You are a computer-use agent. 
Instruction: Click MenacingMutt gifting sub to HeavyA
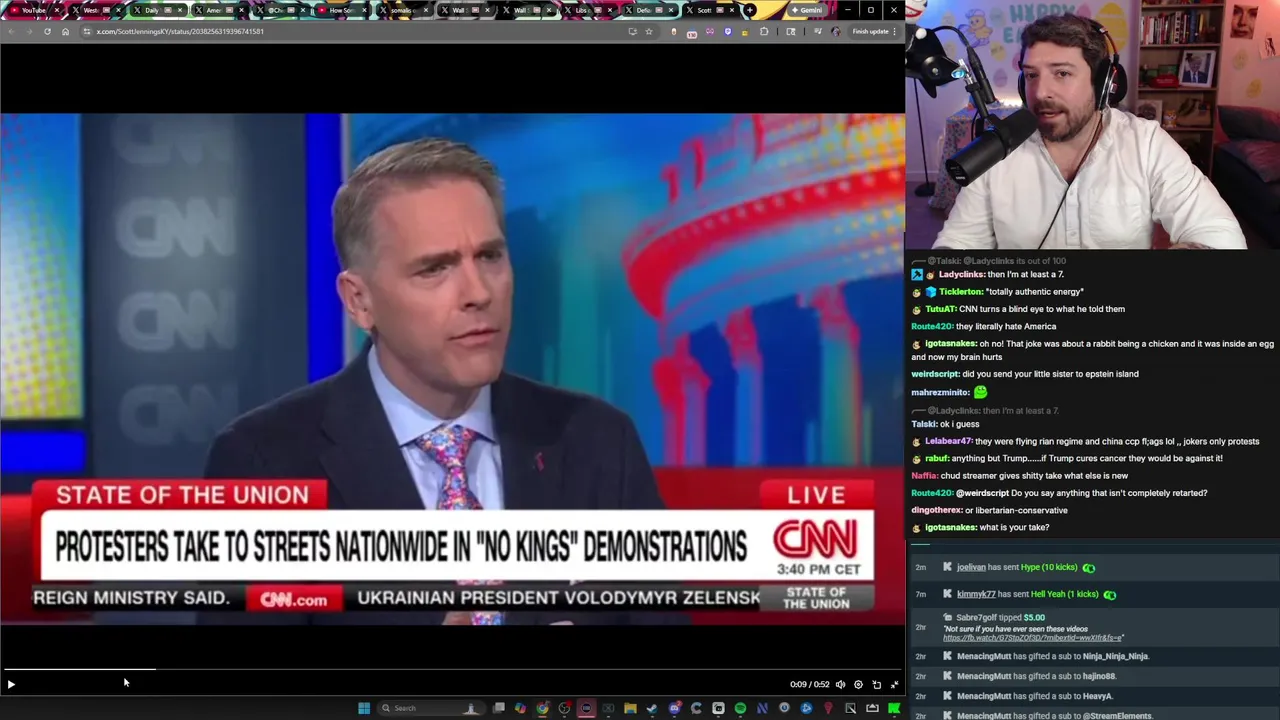click(x=1035, y=696)
